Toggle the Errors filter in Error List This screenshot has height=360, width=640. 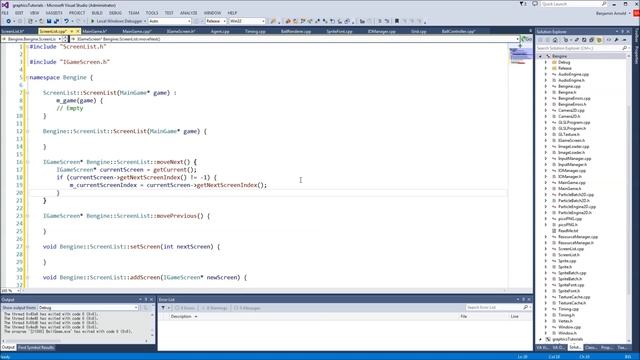pos(185,308)
